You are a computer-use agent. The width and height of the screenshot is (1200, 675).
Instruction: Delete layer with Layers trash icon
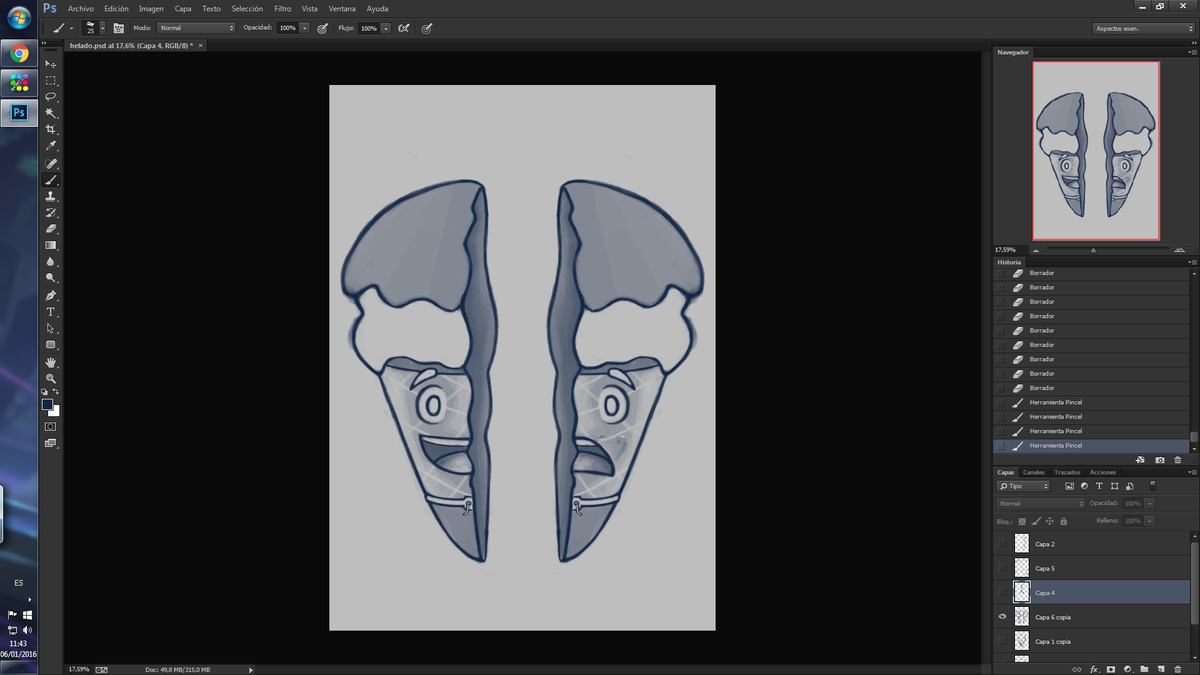click(1178, 668)
